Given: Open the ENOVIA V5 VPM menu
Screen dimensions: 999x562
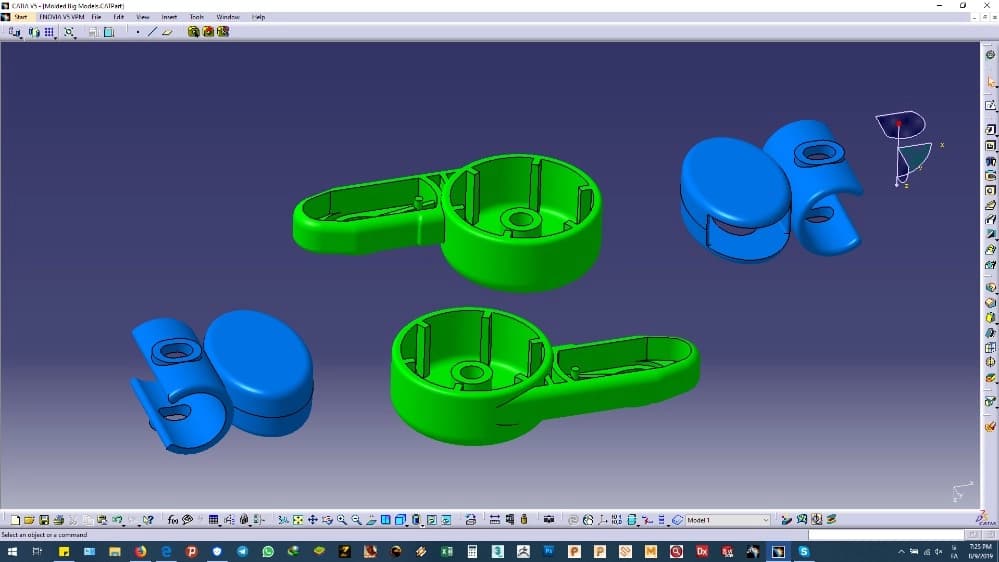Looking at the screenshot, I should click(61, 17).
